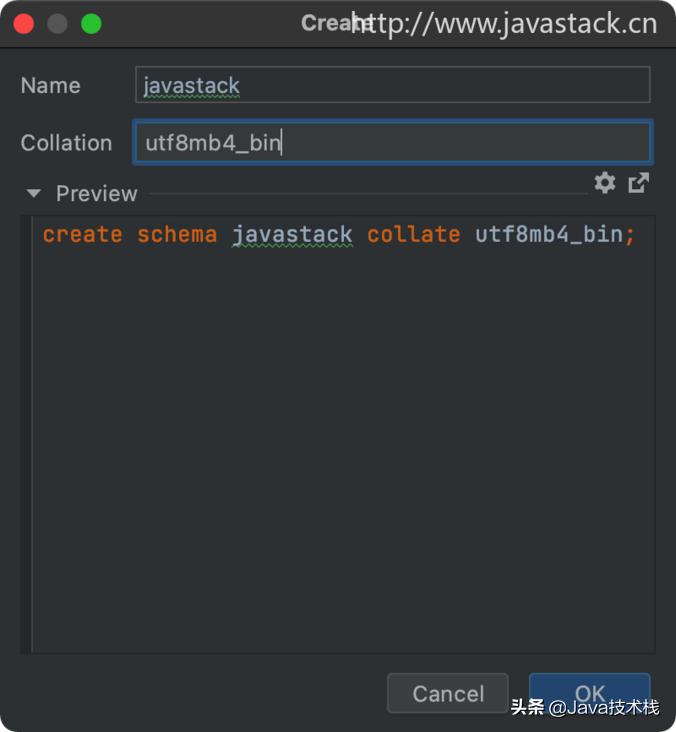Screen dimensions: 676x732
Task: Click 'javastack' identifier in SQL preview
Action: pyautogui.click(x=292, y=235)
